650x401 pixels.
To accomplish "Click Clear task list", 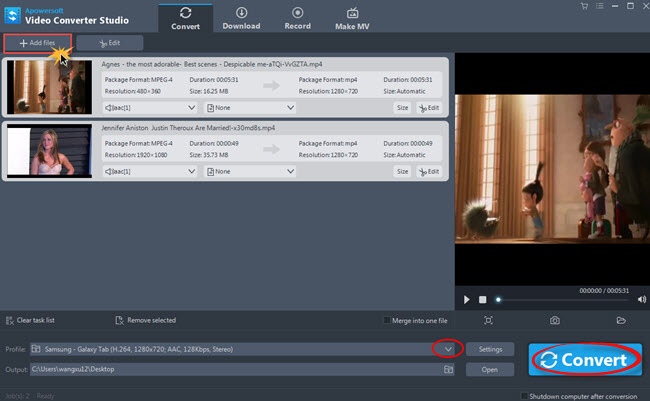I will click(x=30, y=321).
